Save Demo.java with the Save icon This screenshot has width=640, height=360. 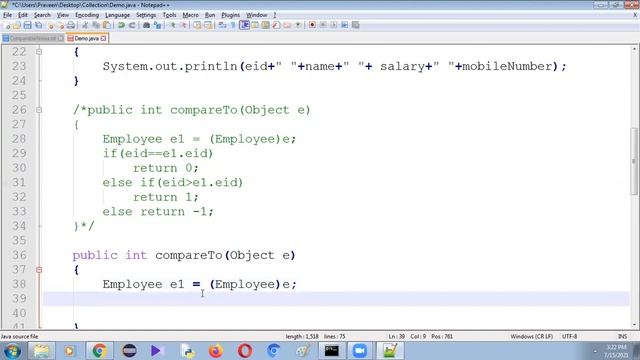[27, 25]
